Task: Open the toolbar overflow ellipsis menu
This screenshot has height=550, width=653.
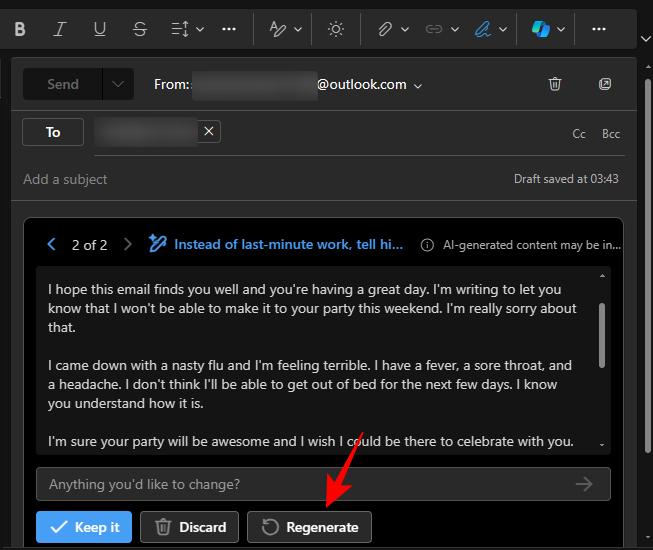Action: (x=598, y=29)
